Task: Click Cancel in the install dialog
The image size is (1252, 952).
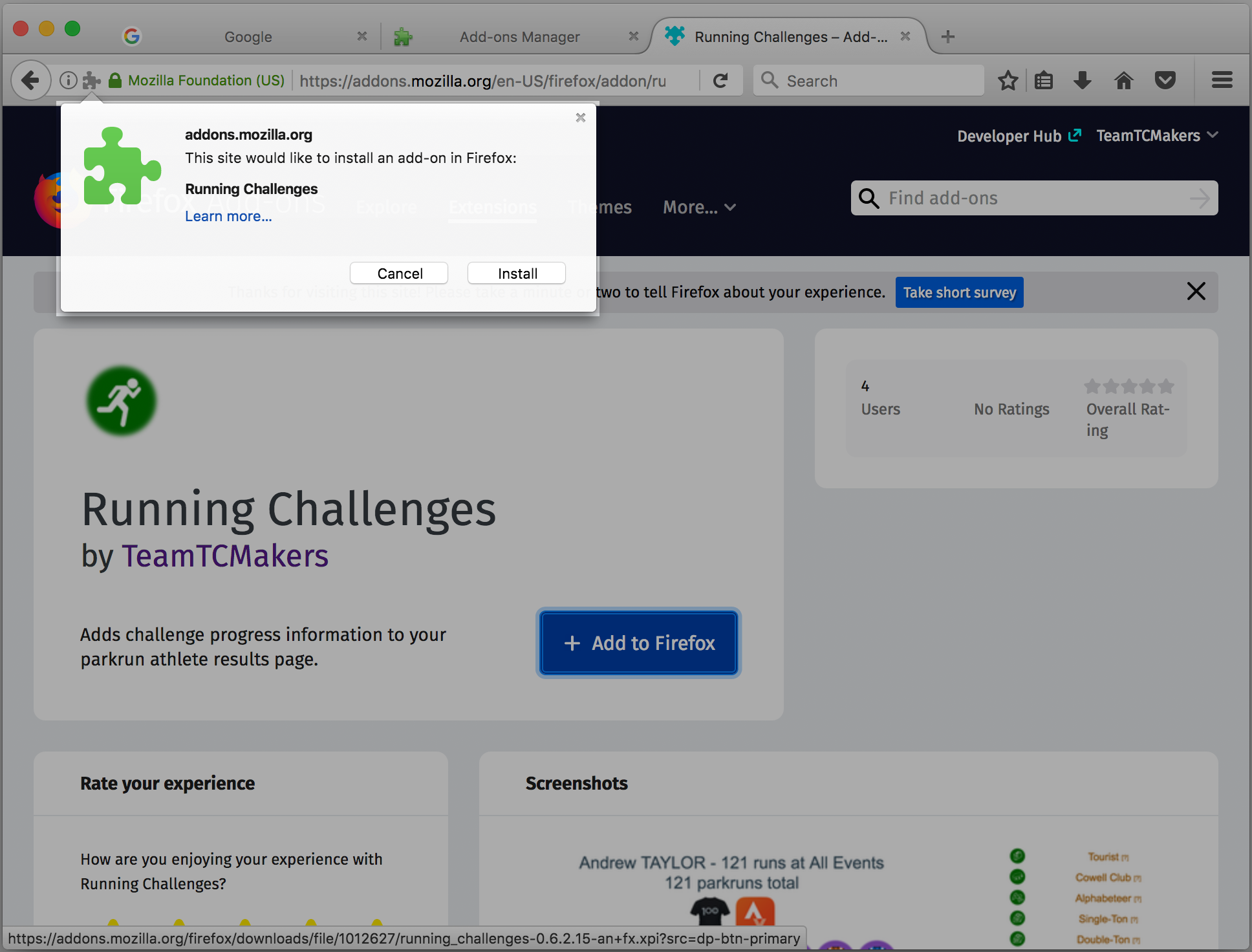Action: [x=399, y=274]
